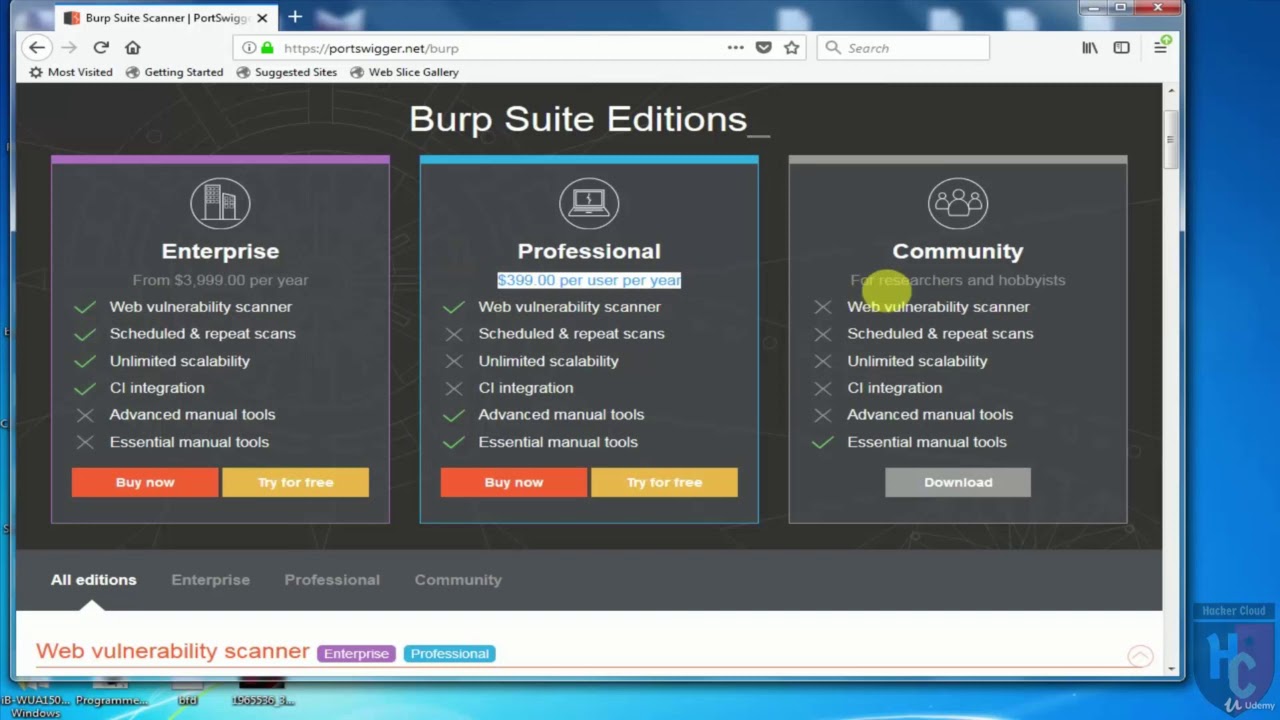Close the Burp Suite Scanner tab
The height and width of the screenshot is (720, 1280).
(262, 18)
